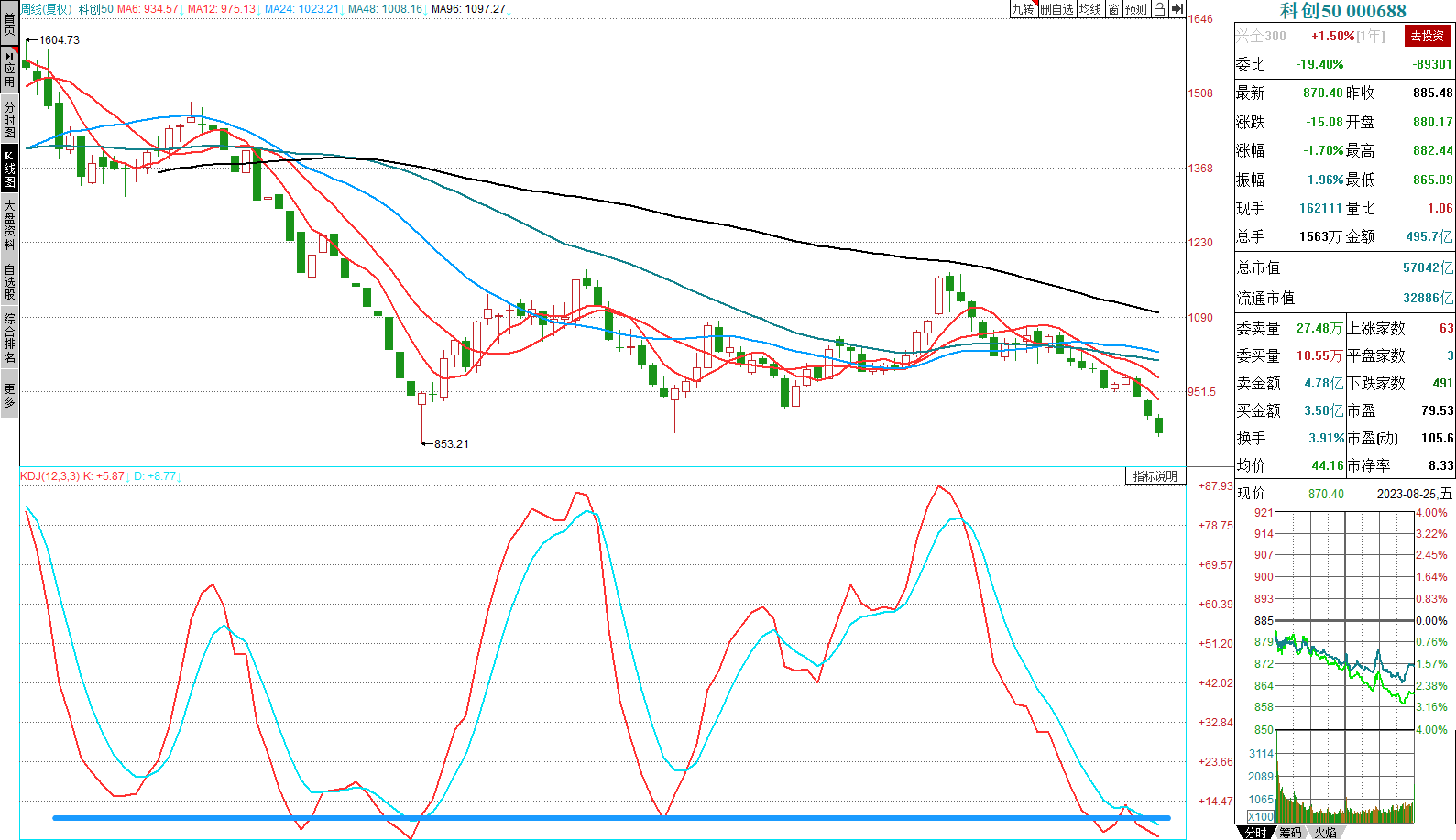The height and width of the screenshot is (840, 1456).
Task: Select the K线图 sidebar tab
Action: (x=9, y=169)
